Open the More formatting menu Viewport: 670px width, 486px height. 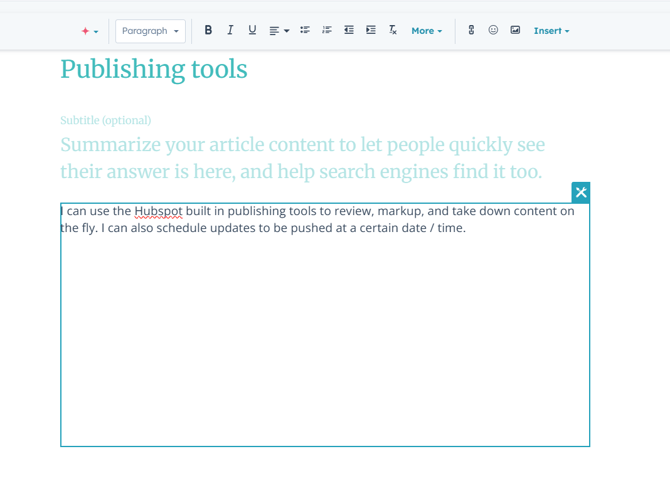(426, 31)
